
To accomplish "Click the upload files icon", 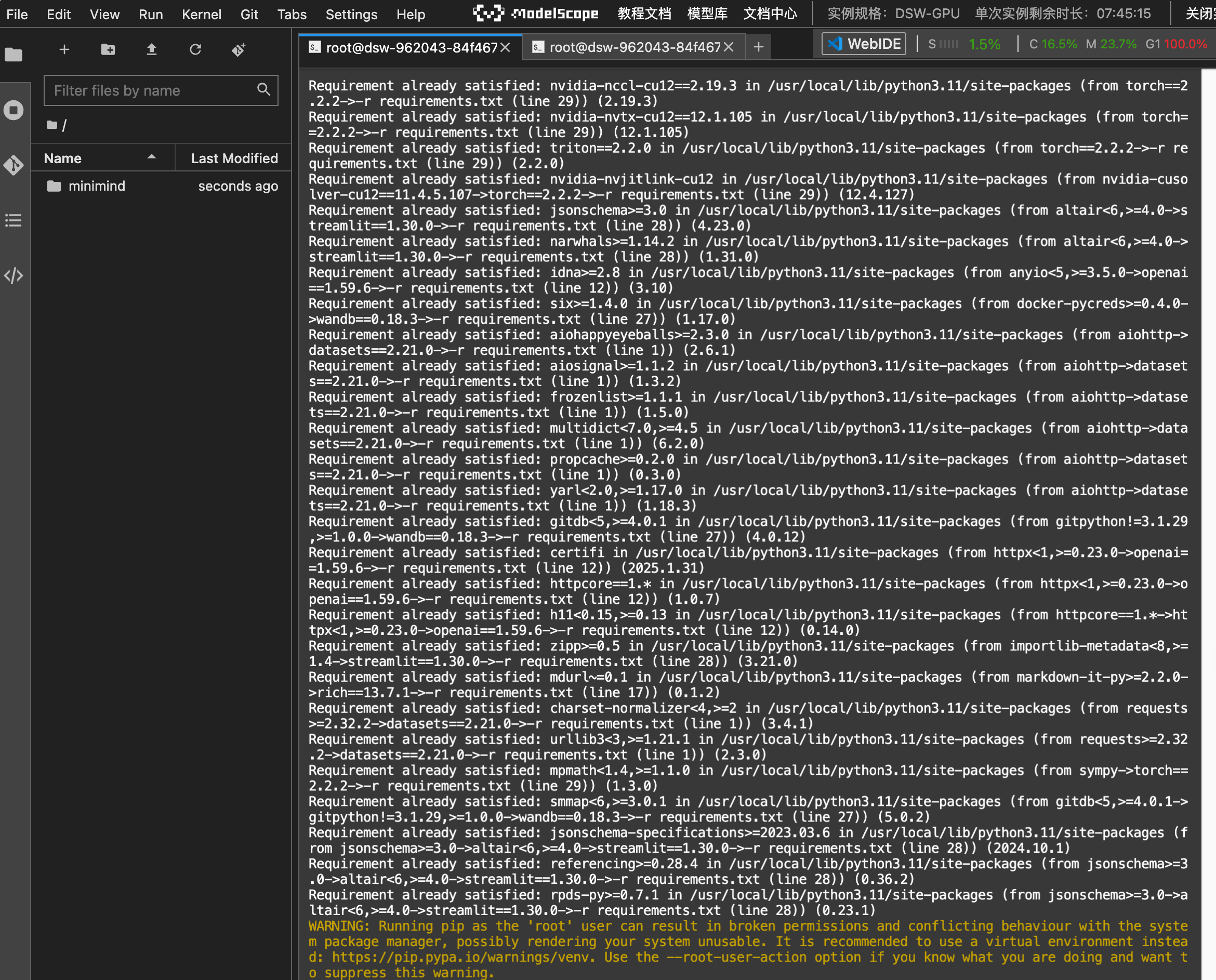I will tap(151, 50).
